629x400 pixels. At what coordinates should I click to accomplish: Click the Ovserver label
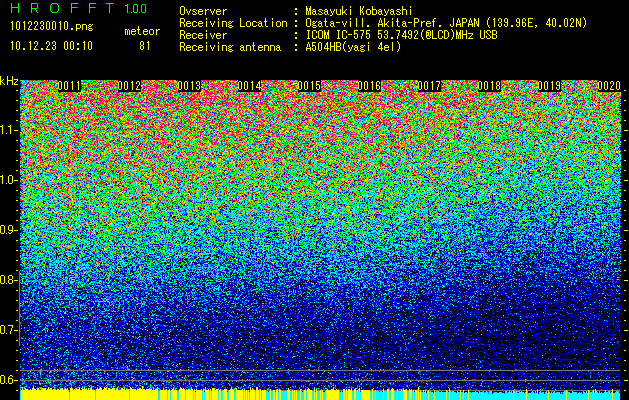[x=203, y=11]
